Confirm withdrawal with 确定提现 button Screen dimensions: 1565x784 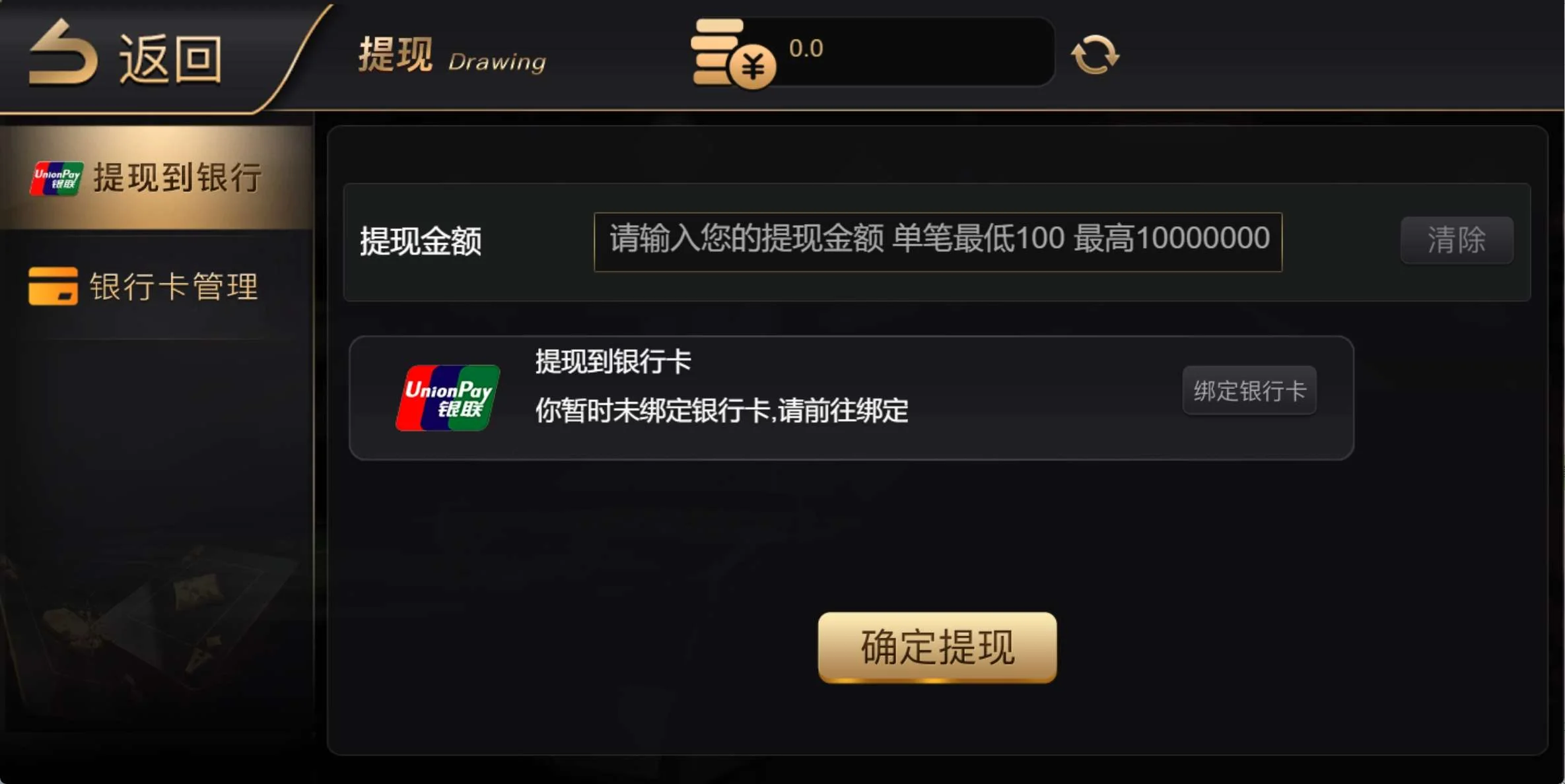937,647
